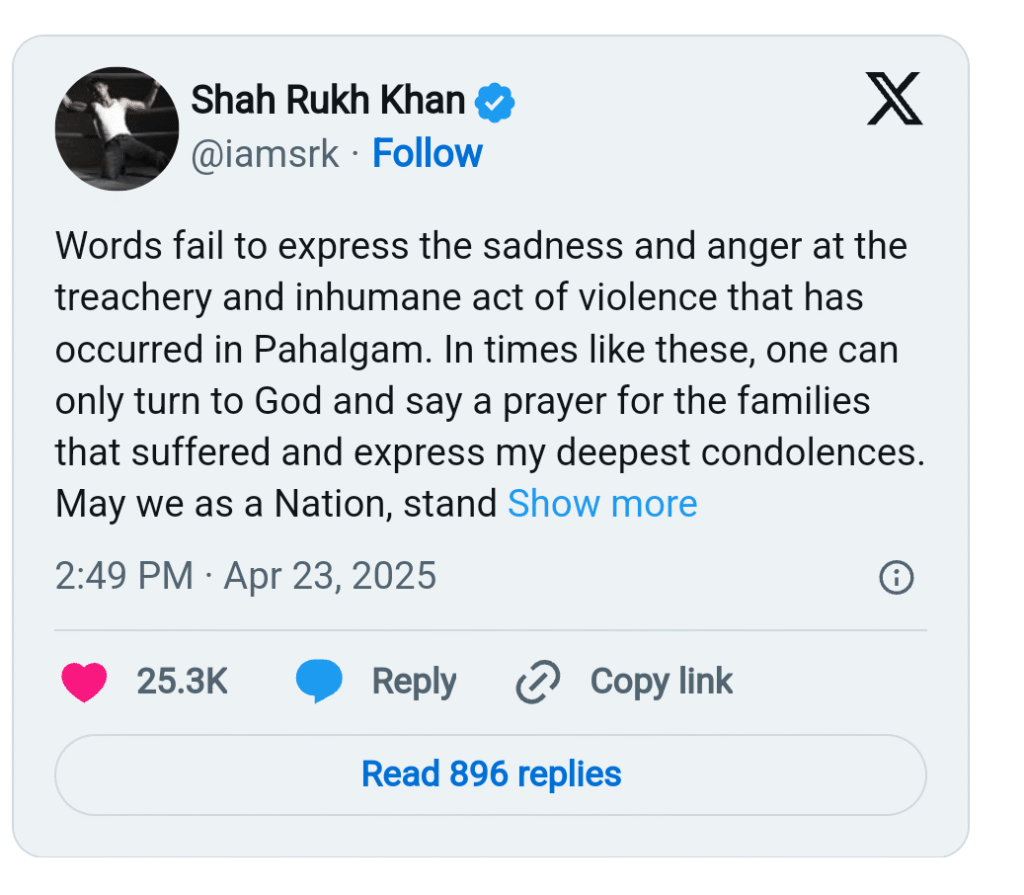This screenshot has height=895, width=1024.
Task: Open the @iamsrk handle link
Action: (265, 154)
